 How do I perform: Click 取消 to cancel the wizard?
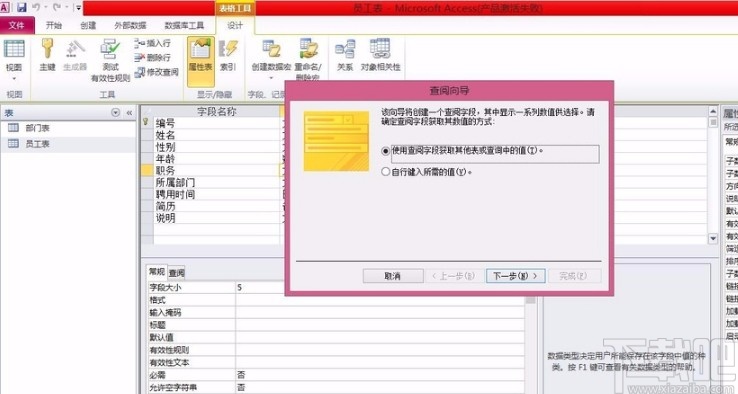393,276
